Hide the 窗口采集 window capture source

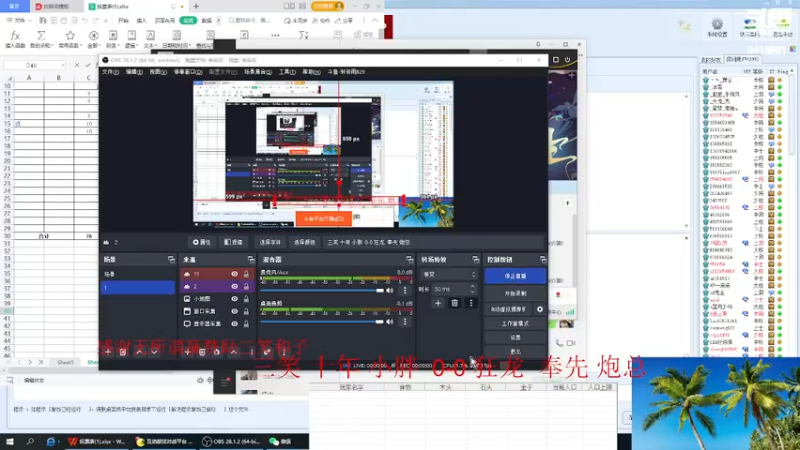[x=234, y=311]
